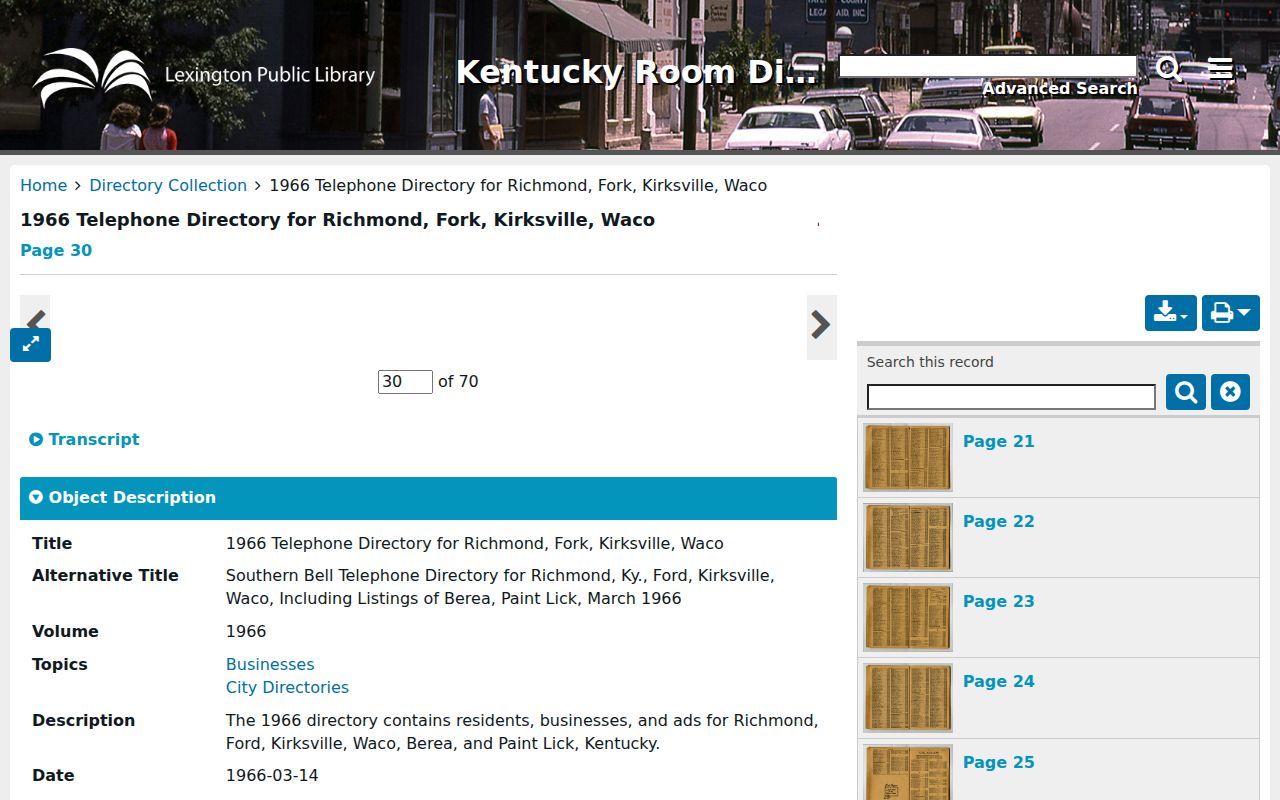This screenshot has height=800, width=1280.
Task: Go to the Home breadcrumb
Action: 43,185
